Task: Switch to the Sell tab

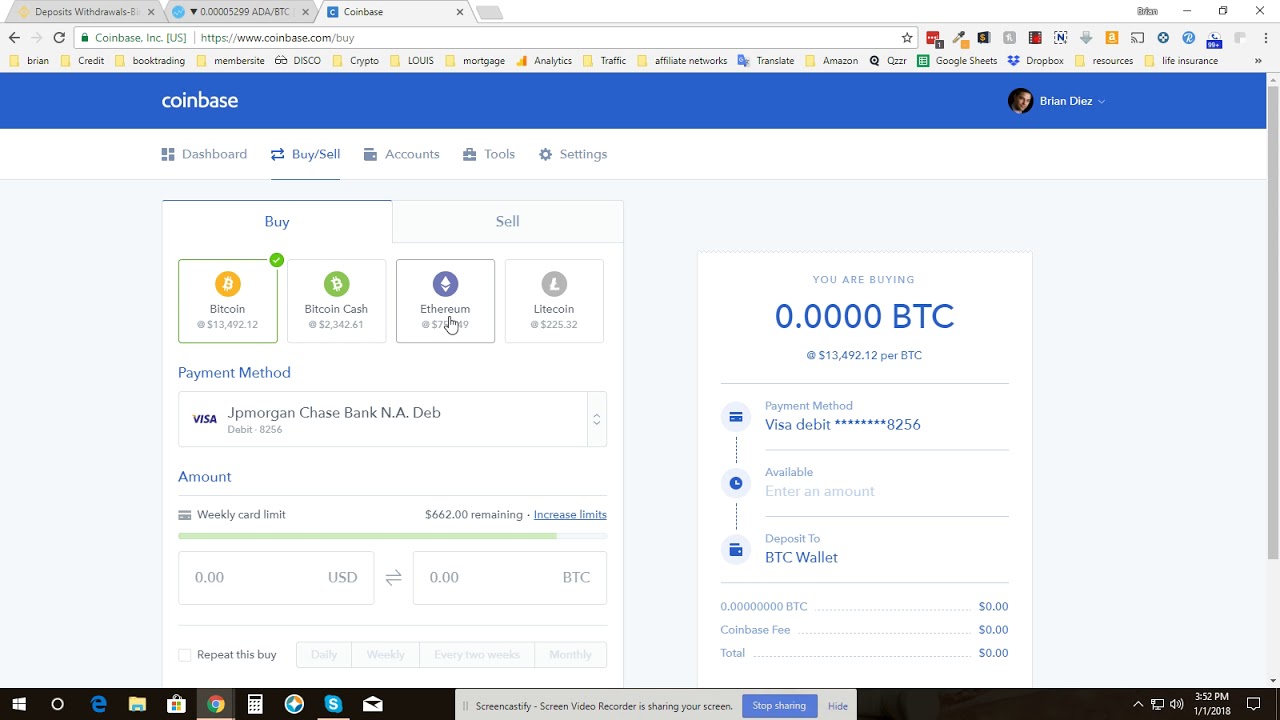Action: [x=508, y=221]
